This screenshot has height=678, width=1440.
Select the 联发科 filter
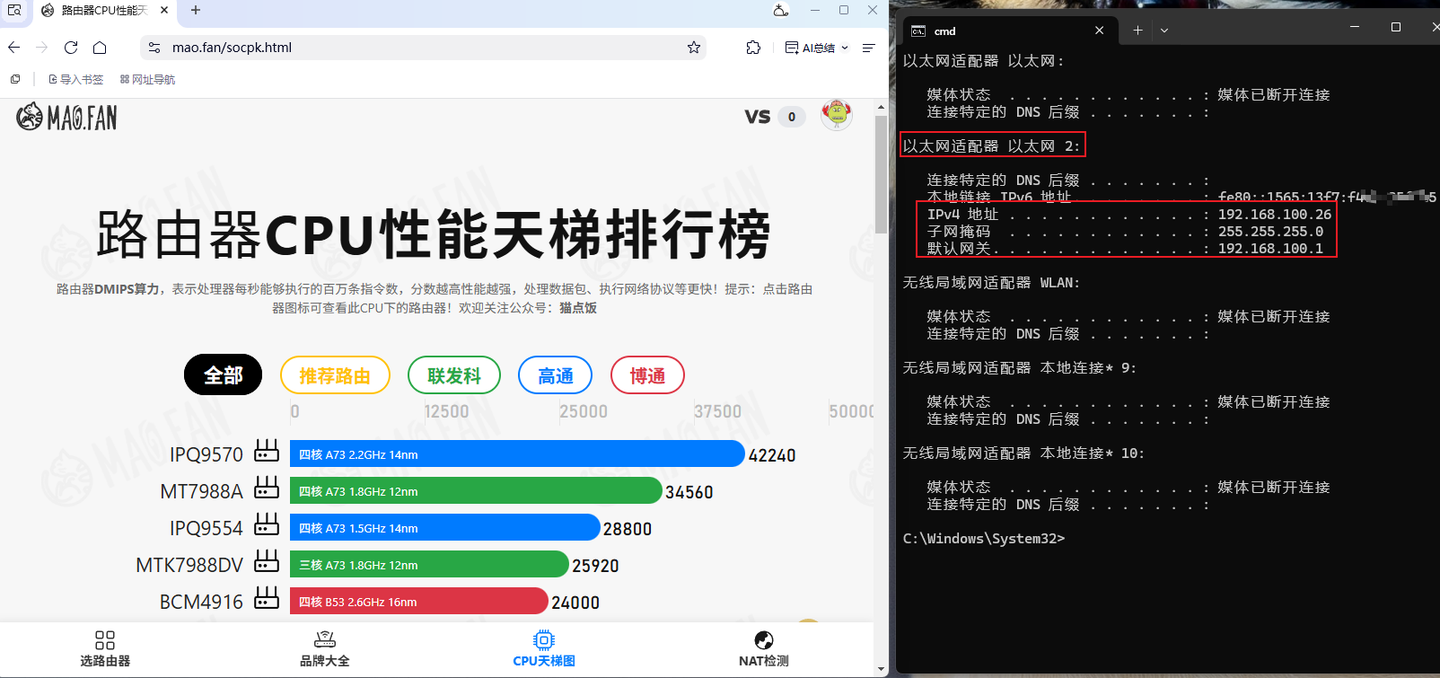[x=454, y=375]
